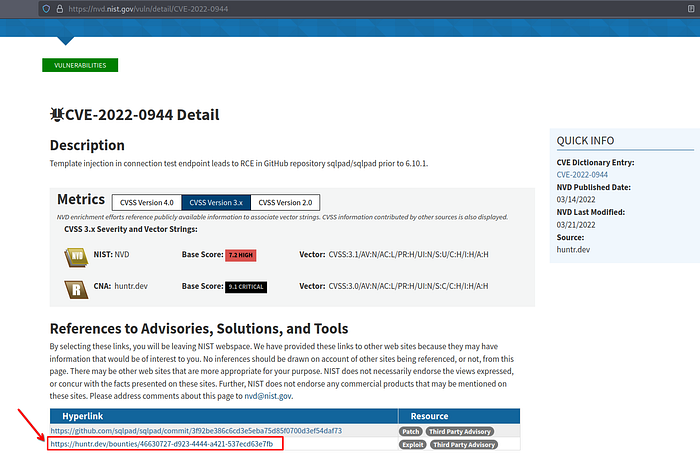
Task: Click the nvd.nist.gov URL address field
Action: tap(366, 8)
